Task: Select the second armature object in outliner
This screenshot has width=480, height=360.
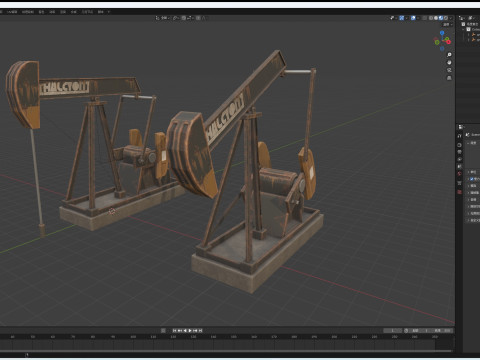Action: [475, 40]
